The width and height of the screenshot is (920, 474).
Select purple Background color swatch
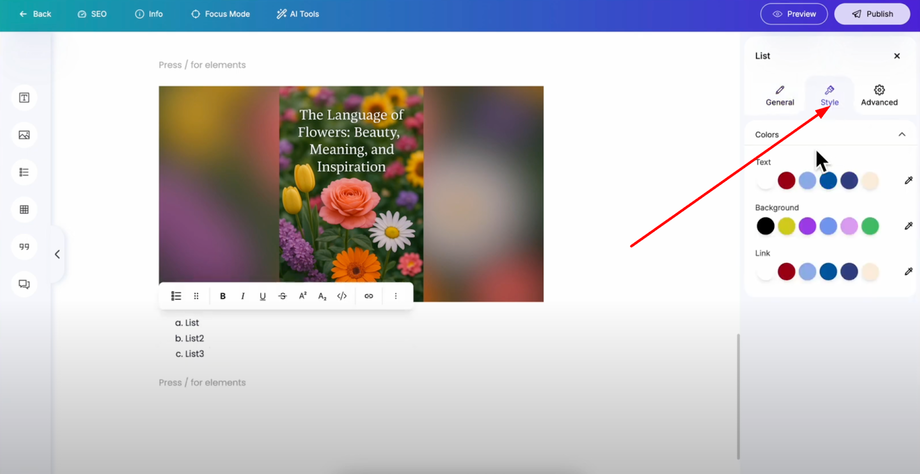(x=807, y=226)
